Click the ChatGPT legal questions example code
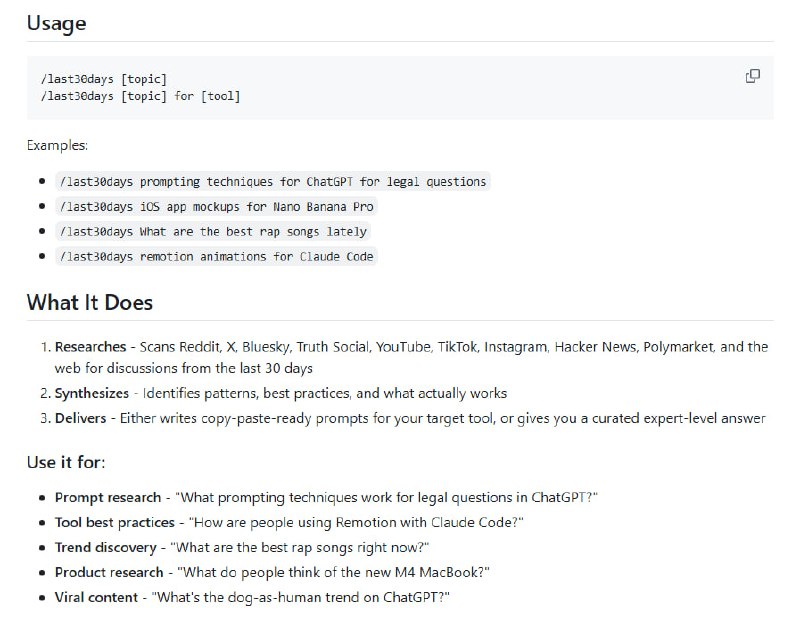Viewport: 800px width, 629px height. 273,182
